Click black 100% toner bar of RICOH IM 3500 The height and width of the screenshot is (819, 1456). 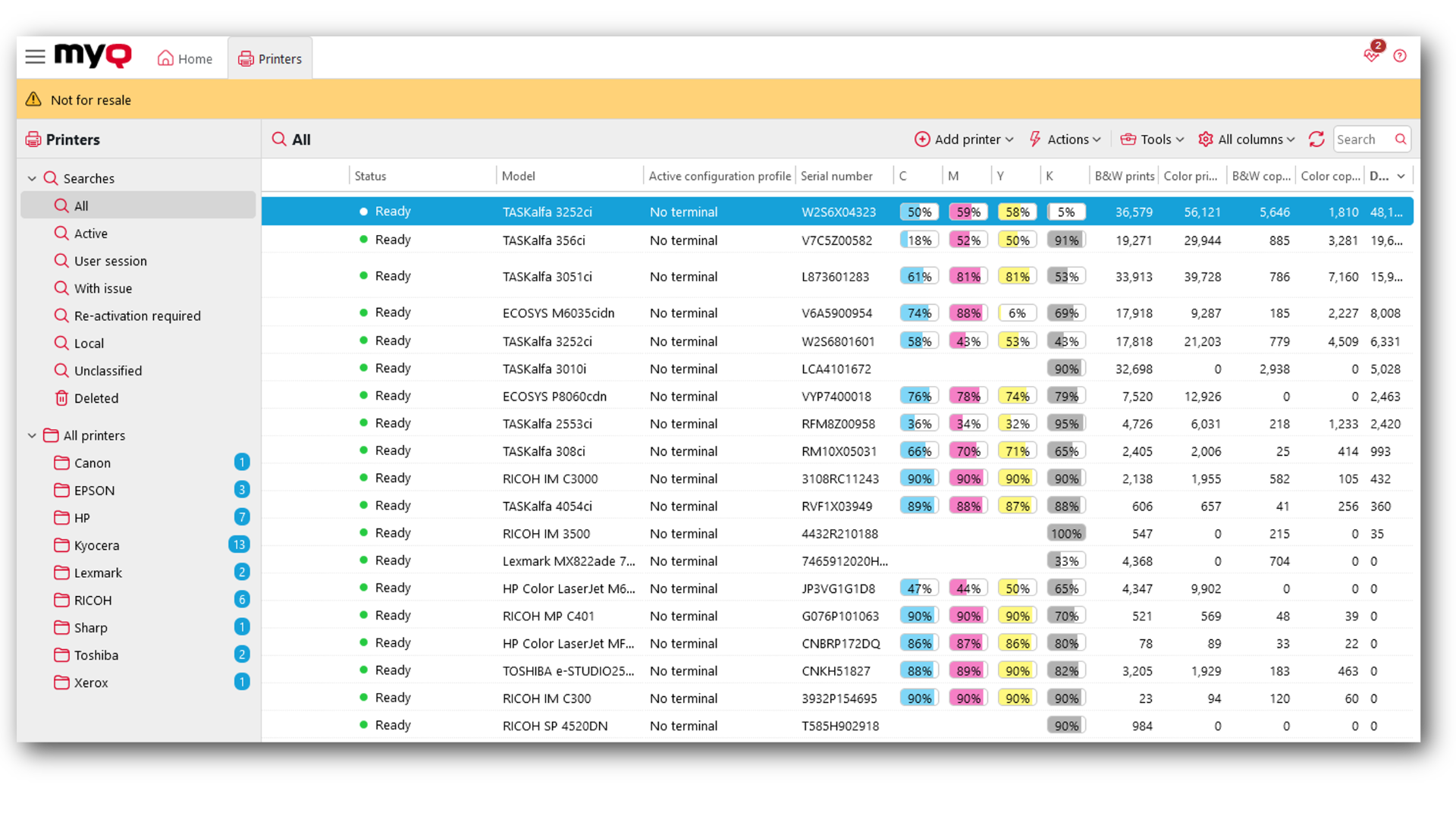1066,533
